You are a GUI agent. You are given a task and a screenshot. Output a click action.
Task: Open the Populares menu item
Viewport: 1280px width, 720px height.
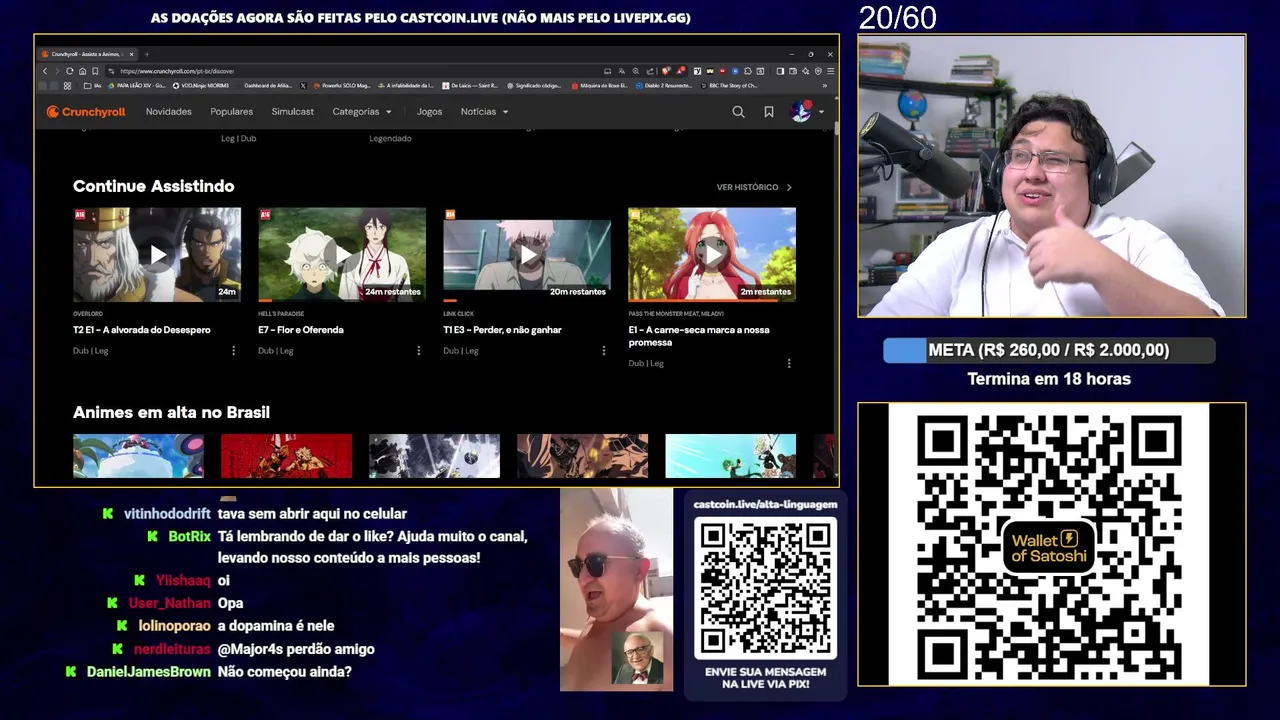coord(232,112)
